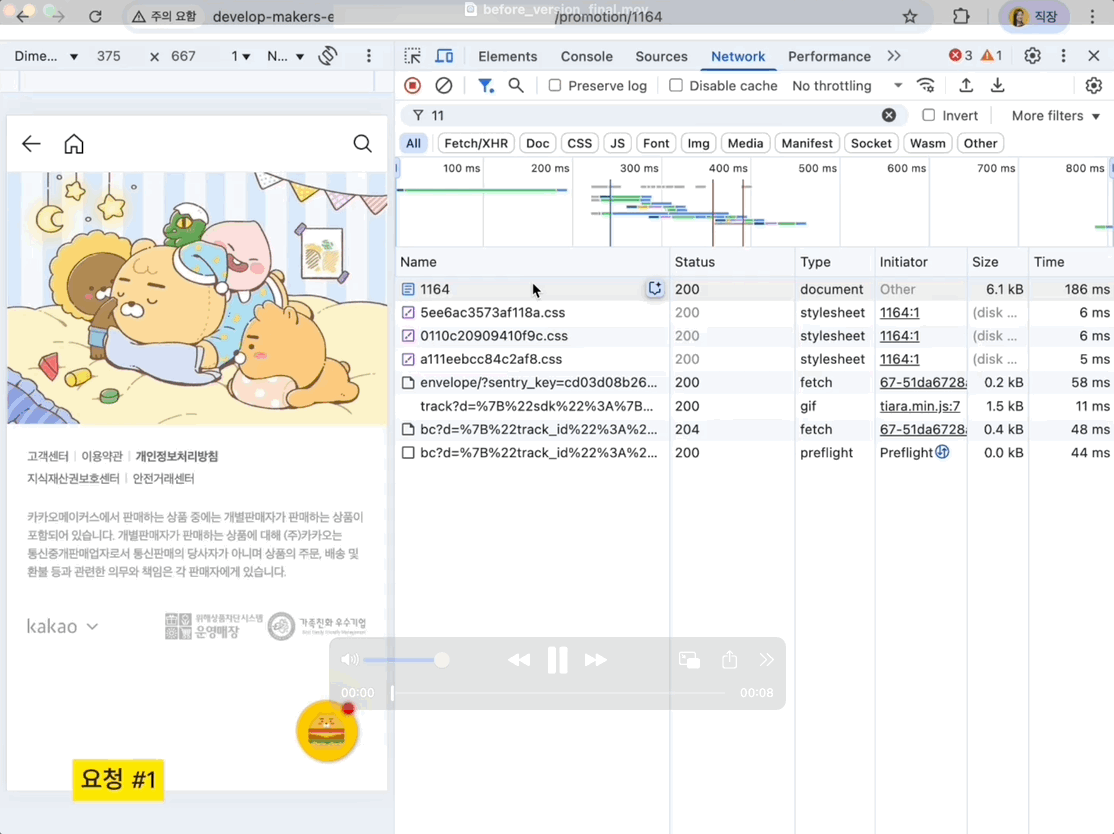Screen dimensions: 1114x834
Task: Open the 개인정보처리방침 footer link
Action: 177,456
